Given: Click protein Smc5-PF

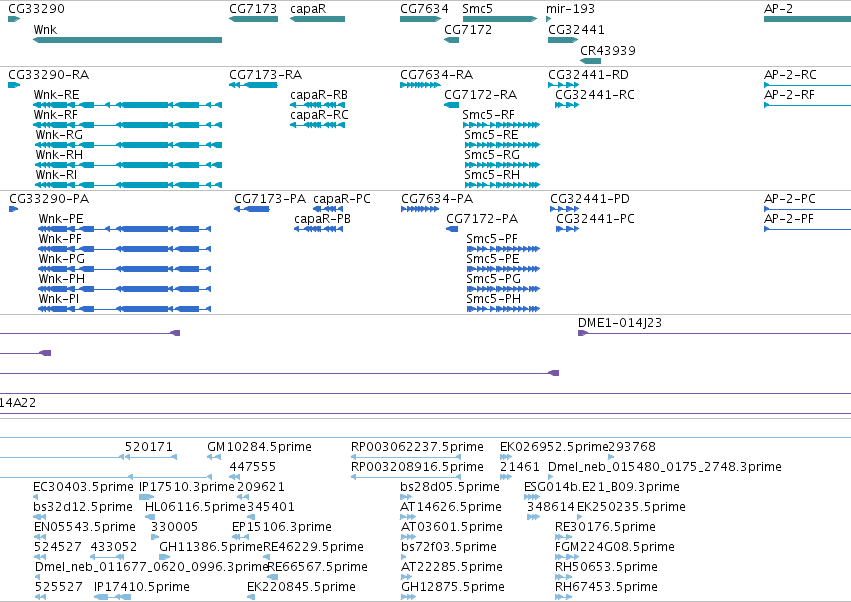Looking at the screenshot, I should [503, 249].
